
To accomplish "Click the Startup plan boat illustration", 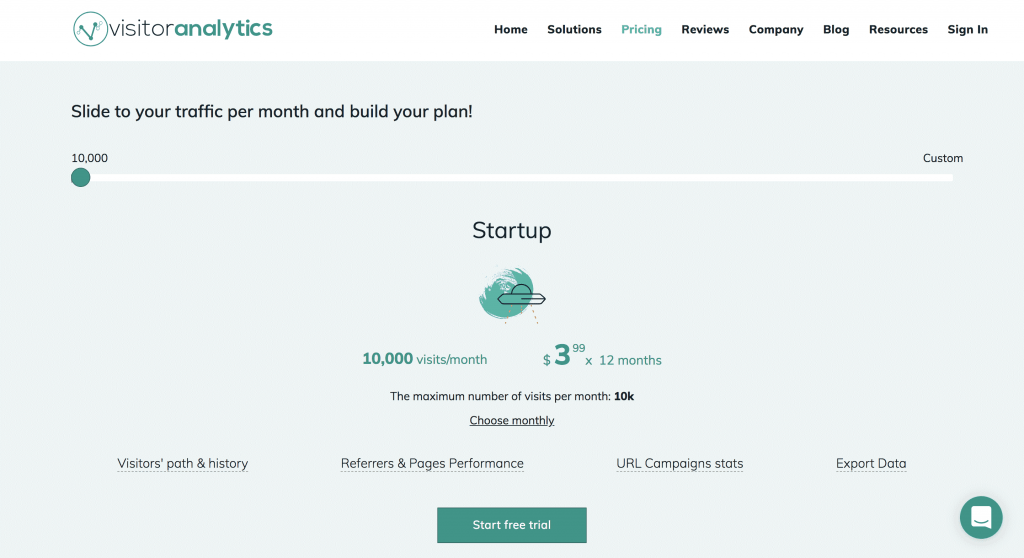I will click(x=512, y=295).
